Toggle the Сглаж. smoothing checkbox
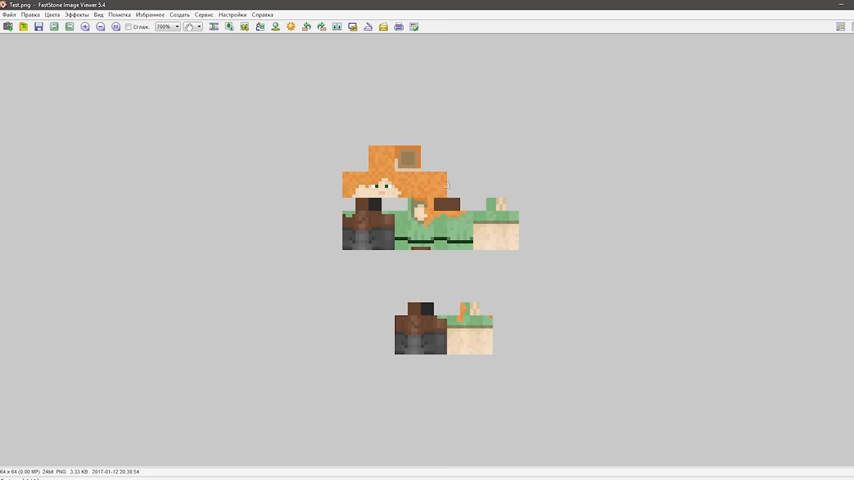This screenshot has height=480, width=854. point(129,27)
